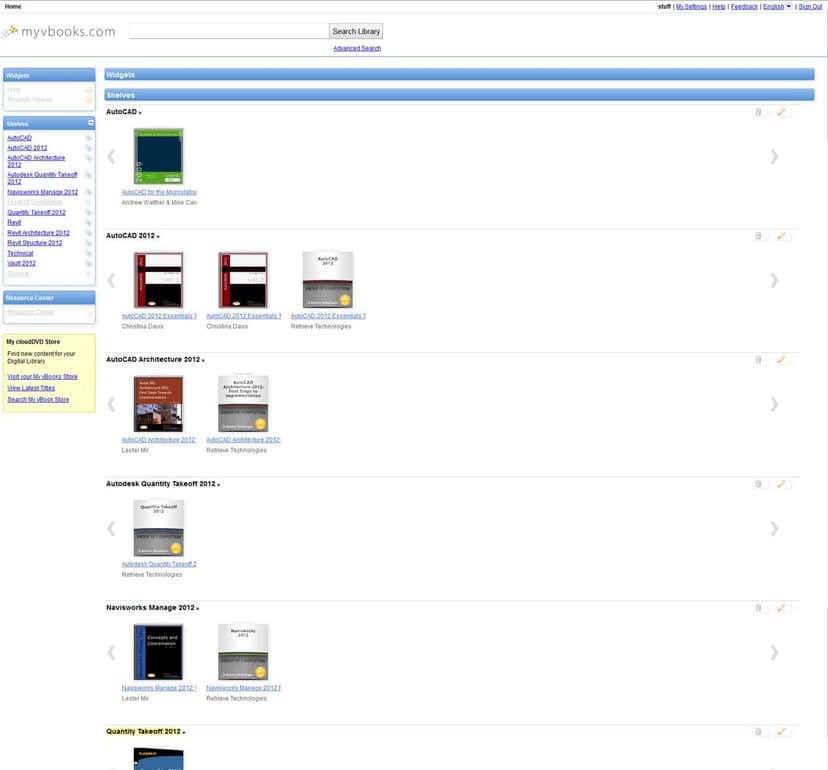Click delete icon for Navisworks Manage 2012 shelf
828x770 pixels.
[758, 608]
